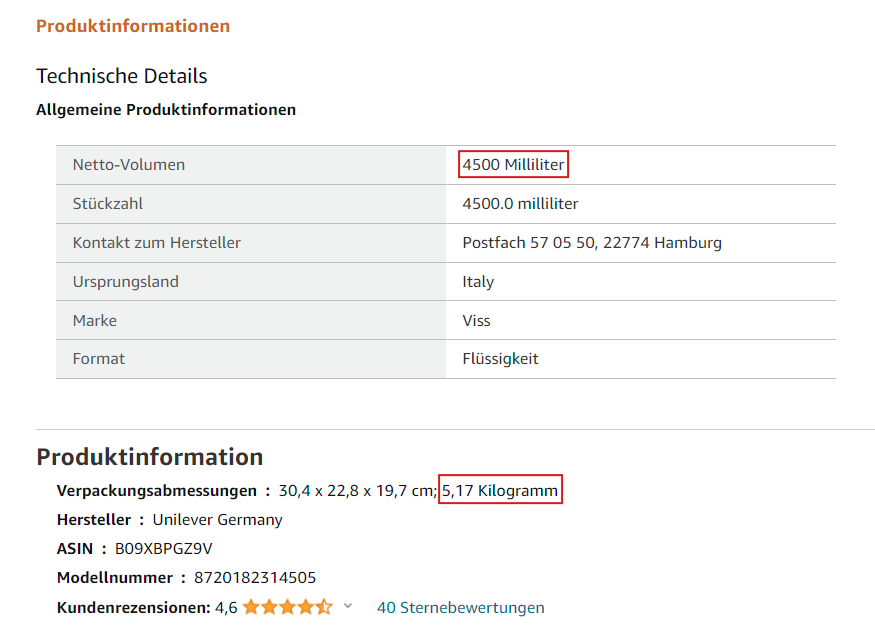The image size is (875, 642).
Task: Click the Marke value Viss
Action: pos(476,320)
